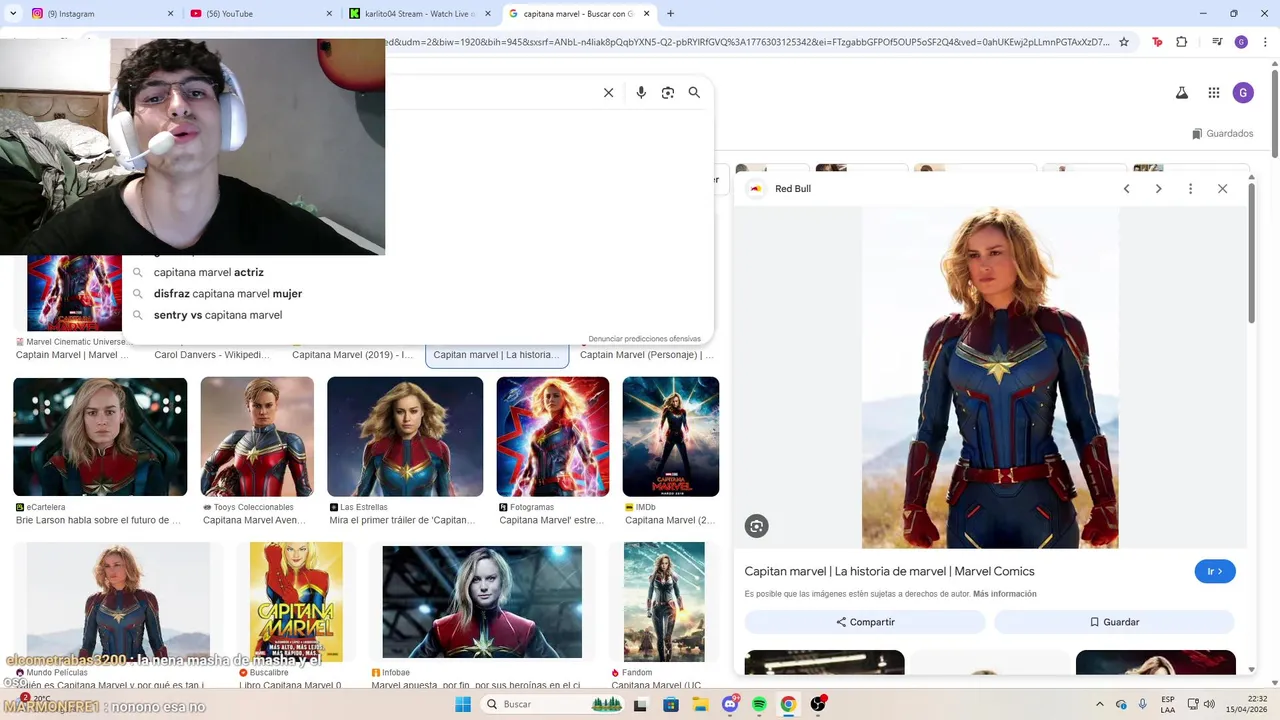Viewport: 1280px width, 720px height.
Task: Click the address bar URL
Action: point(748,42)
